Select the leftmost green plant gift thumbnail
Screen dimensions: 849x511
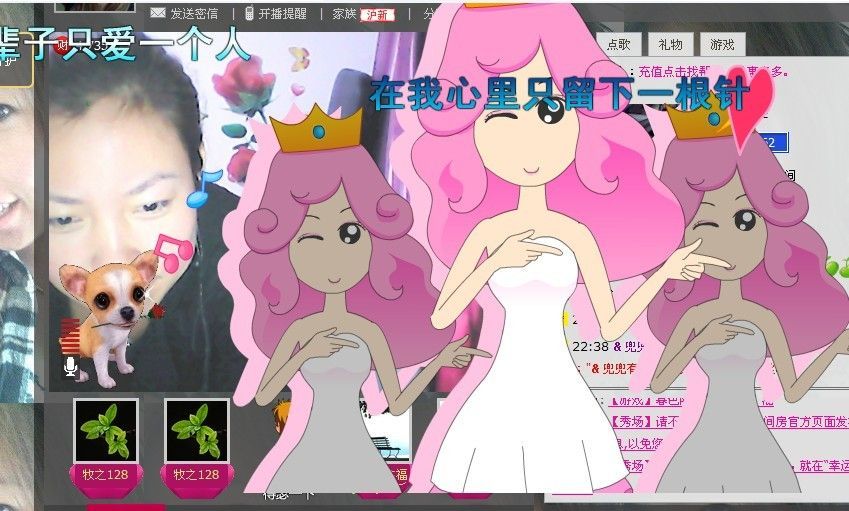pos(106,431)
